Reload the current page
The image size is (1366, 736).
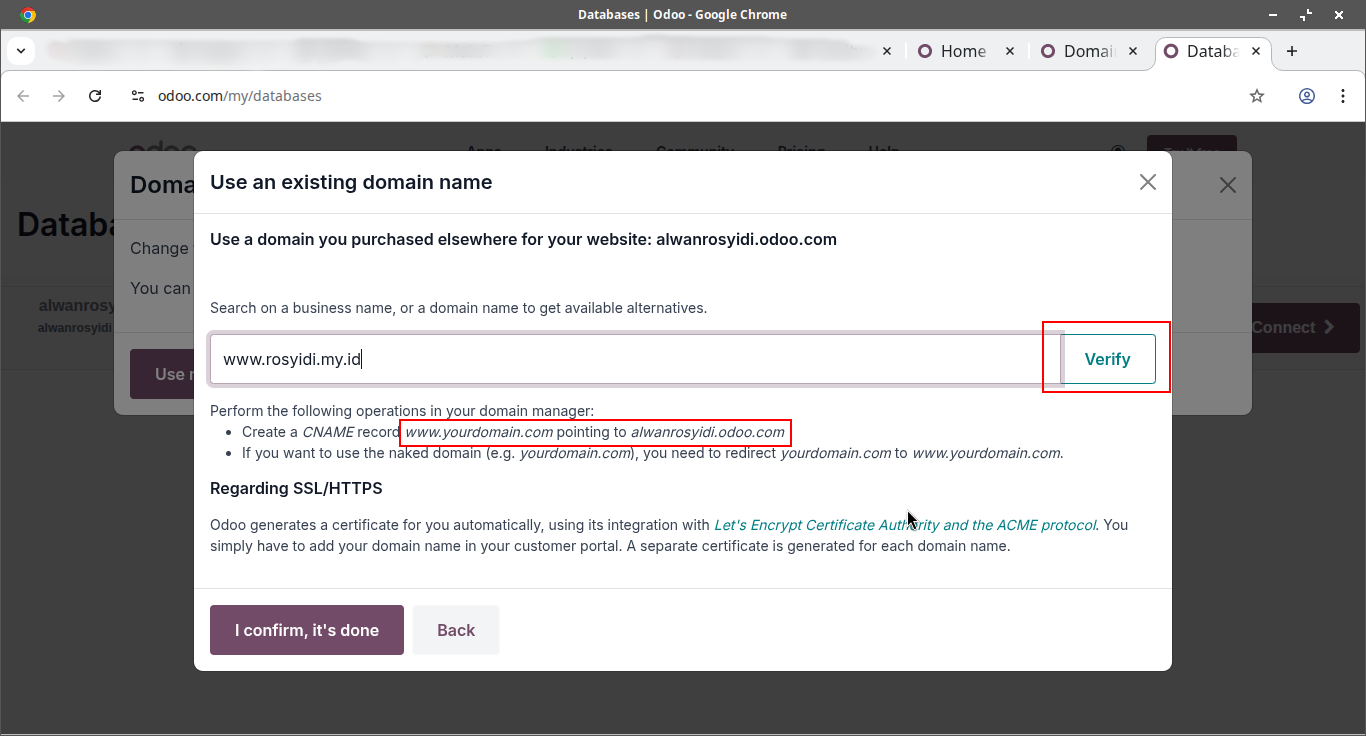(95, 96)
